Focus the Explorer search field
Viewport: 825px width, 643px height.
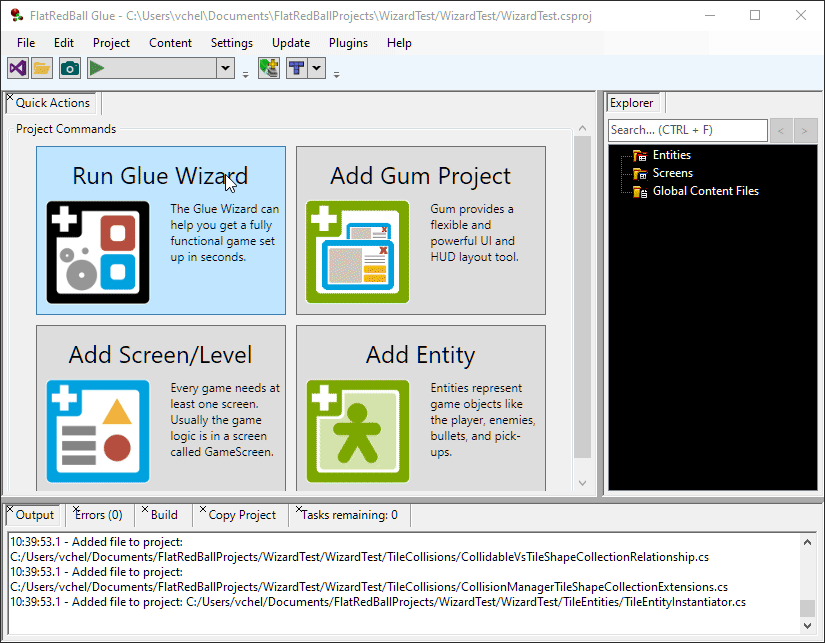(x=688, y=130)
